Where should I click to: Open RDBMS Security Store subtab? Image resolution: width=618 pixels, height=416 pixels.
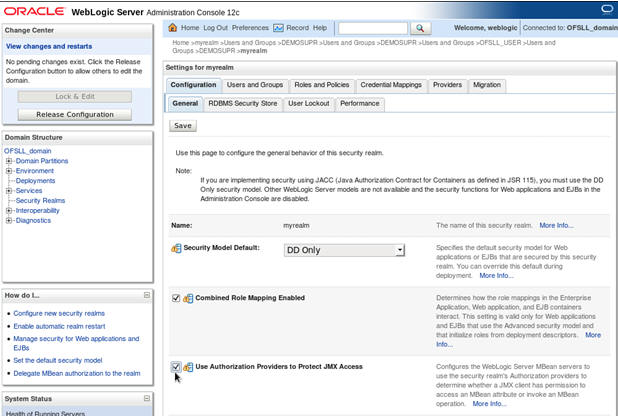pyautogui.click(x=243, y=103)
